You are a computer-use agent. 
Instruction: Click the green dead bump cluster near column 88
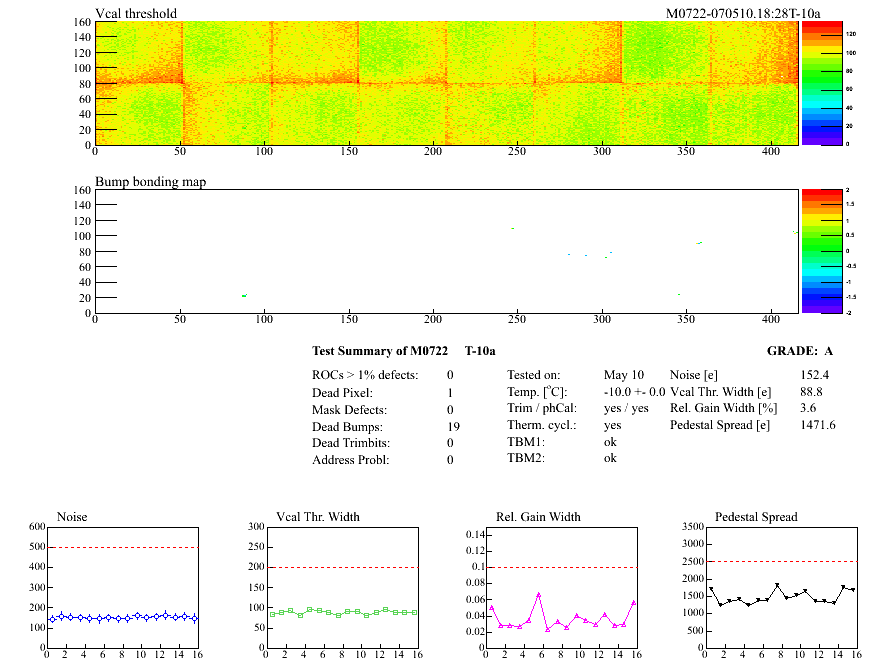(243, 295)
